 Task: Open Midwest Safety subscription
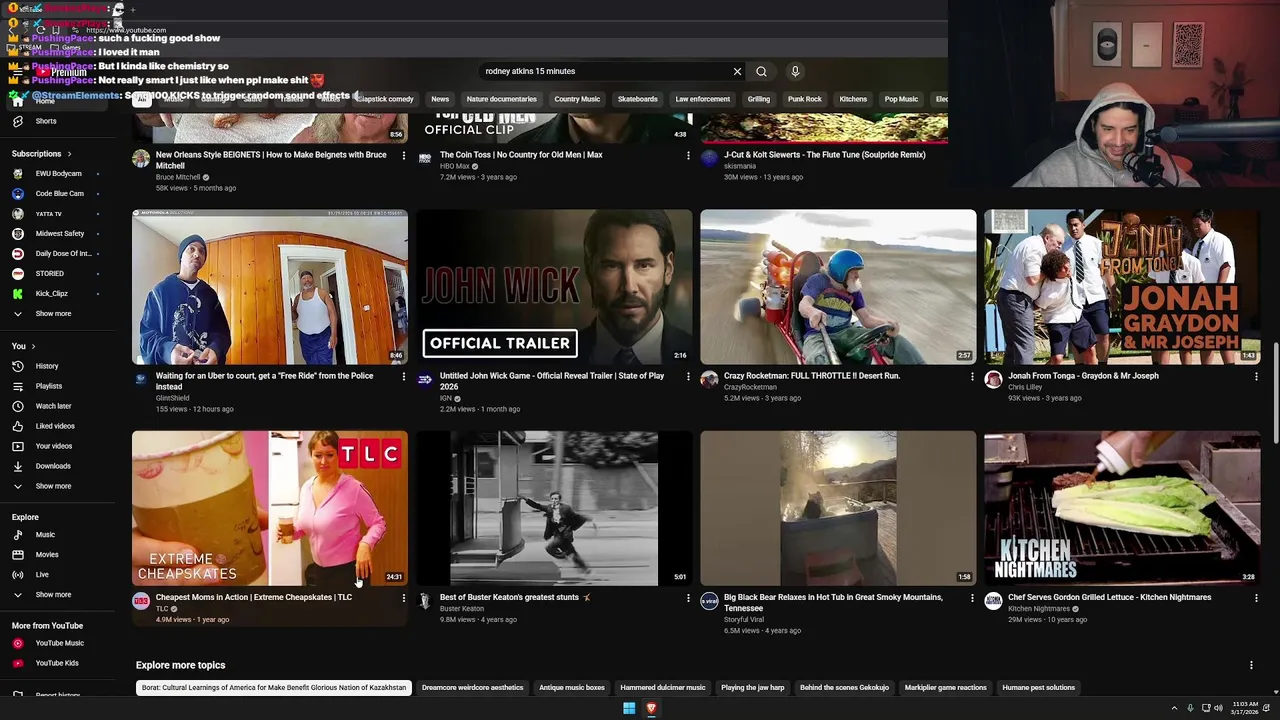60,234
